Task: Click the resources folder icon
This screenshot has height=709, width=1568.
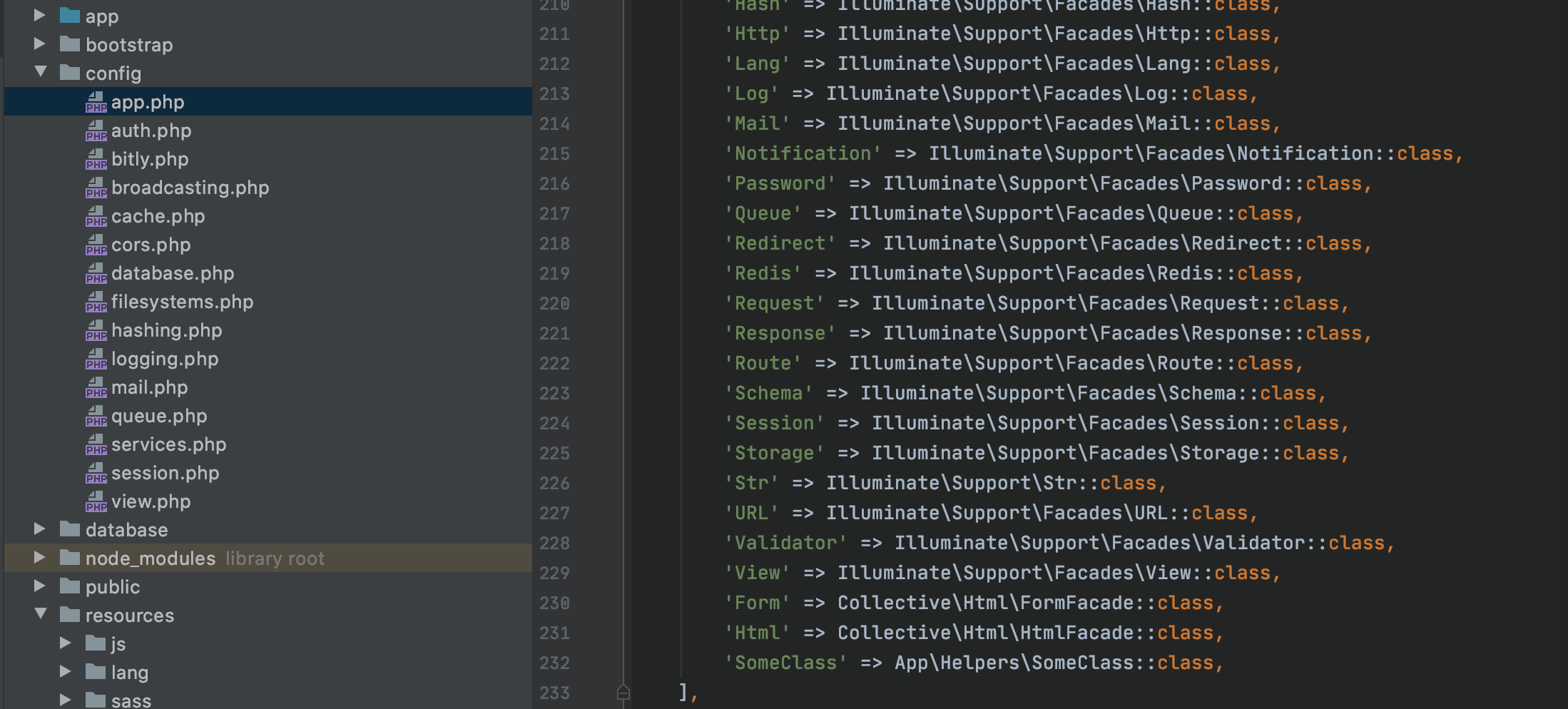Action: (69, 615)
